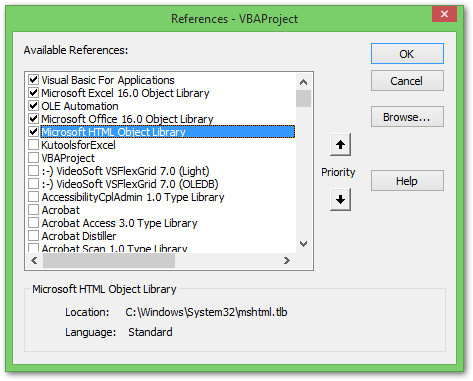
Task: Check the Acrobat Distiller checkbox
Action: pos(33,236)
